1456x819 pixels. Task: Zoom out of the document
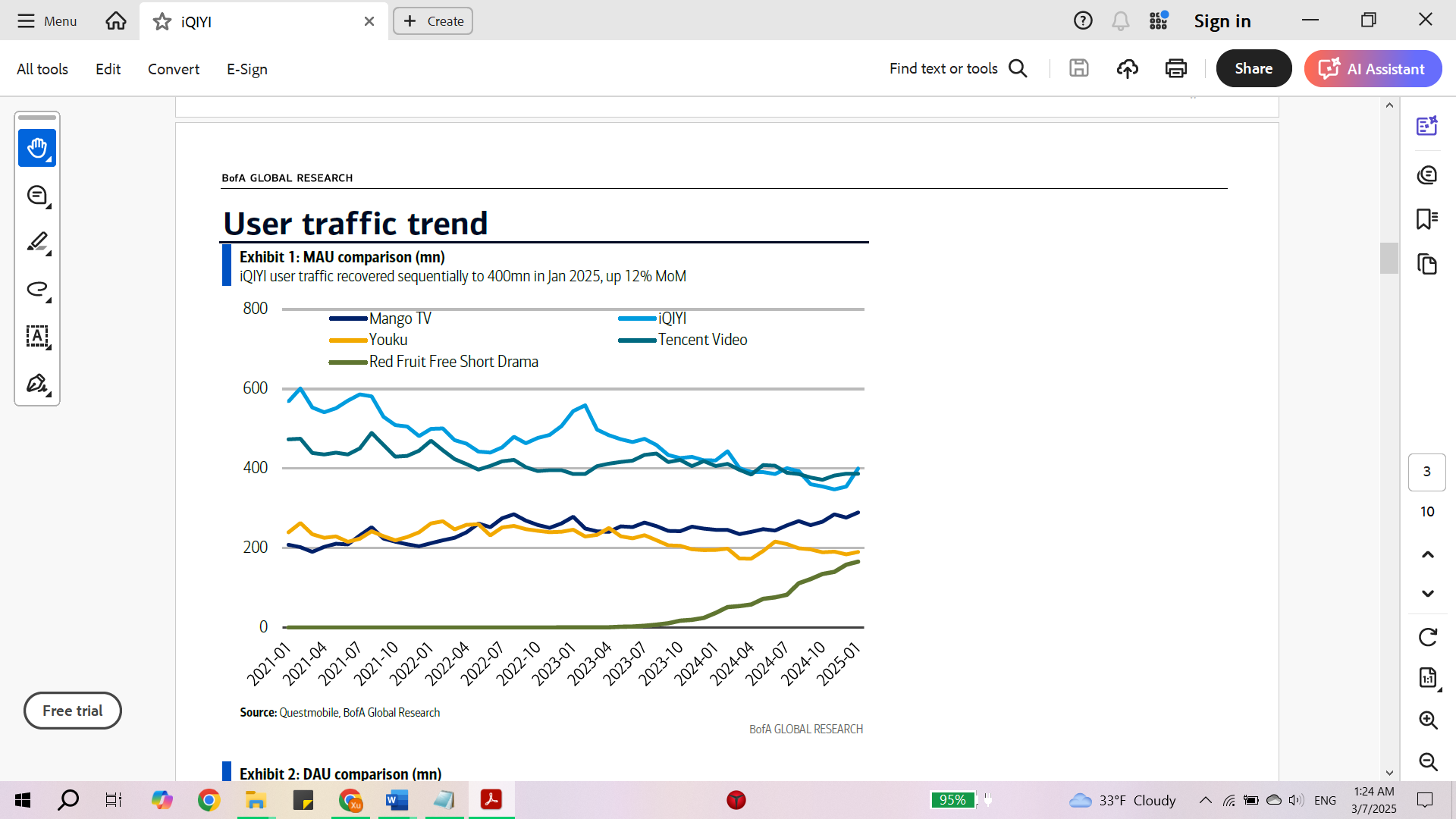click(x=1428, y=761)
